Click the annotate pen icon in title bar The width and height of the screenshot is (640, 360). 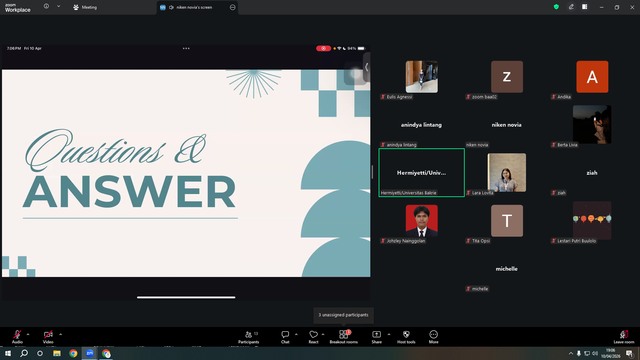pos(571,7)
